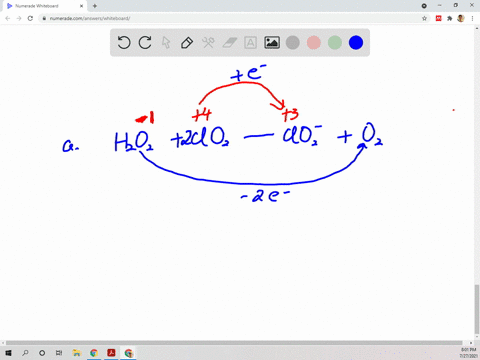Click the vertical page scrollbar
This screenshot has height=360, width=480.
pyautogui.click(x=477, y=309)
